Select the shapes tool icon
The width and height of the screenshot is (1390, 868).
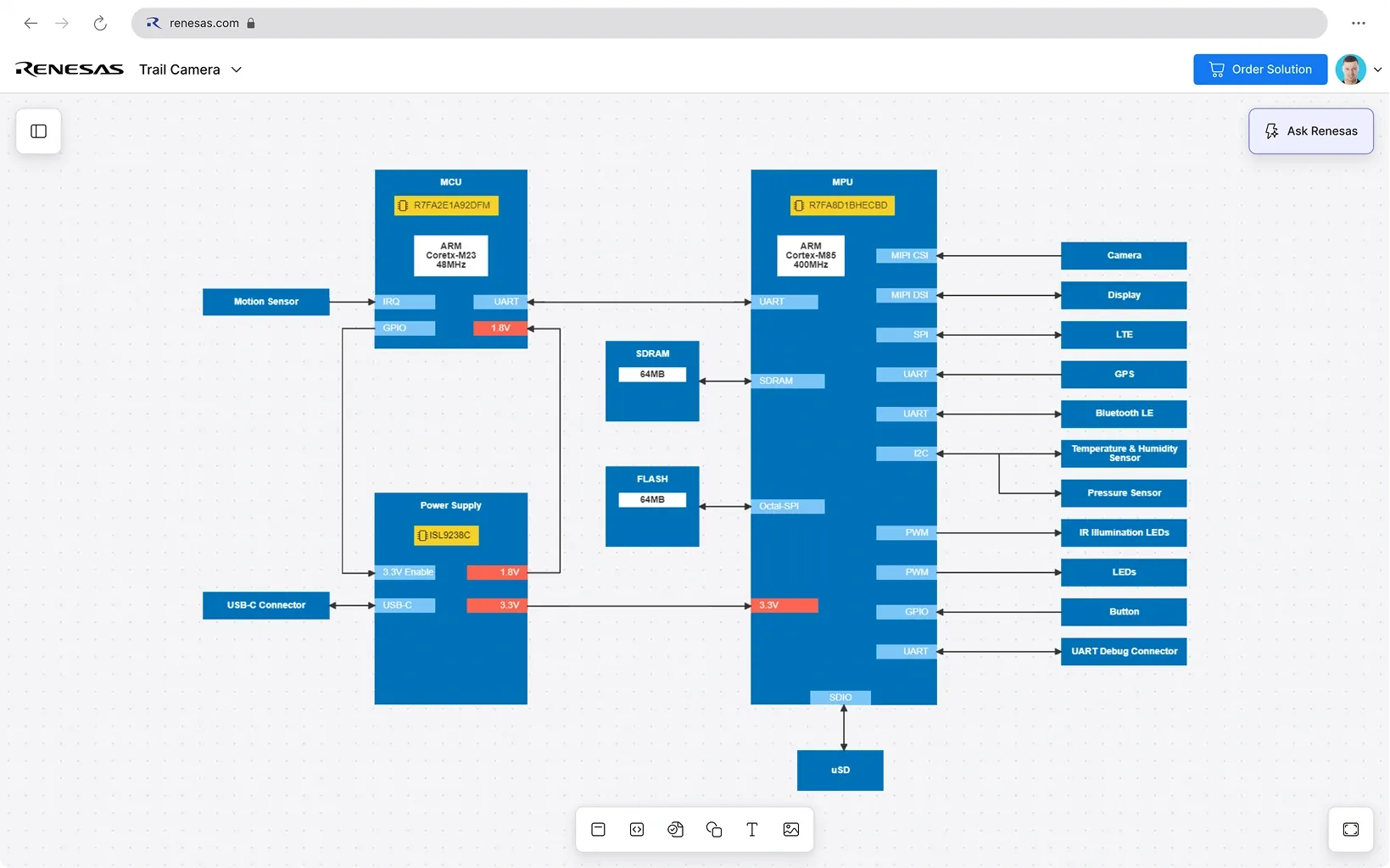tap(714, 829)
